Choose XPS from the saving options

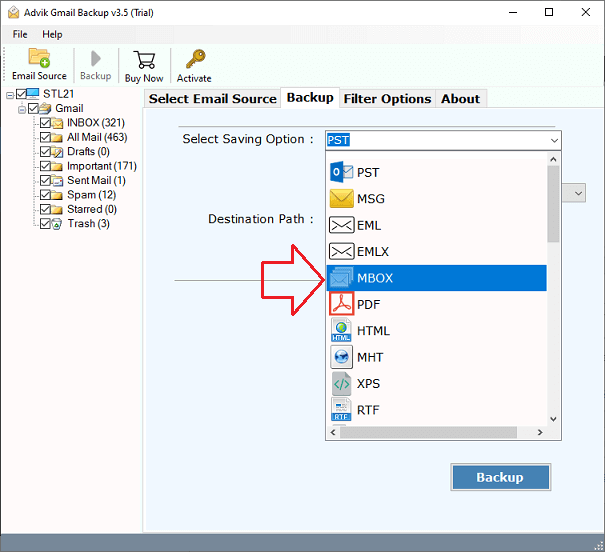coord(436,383)
